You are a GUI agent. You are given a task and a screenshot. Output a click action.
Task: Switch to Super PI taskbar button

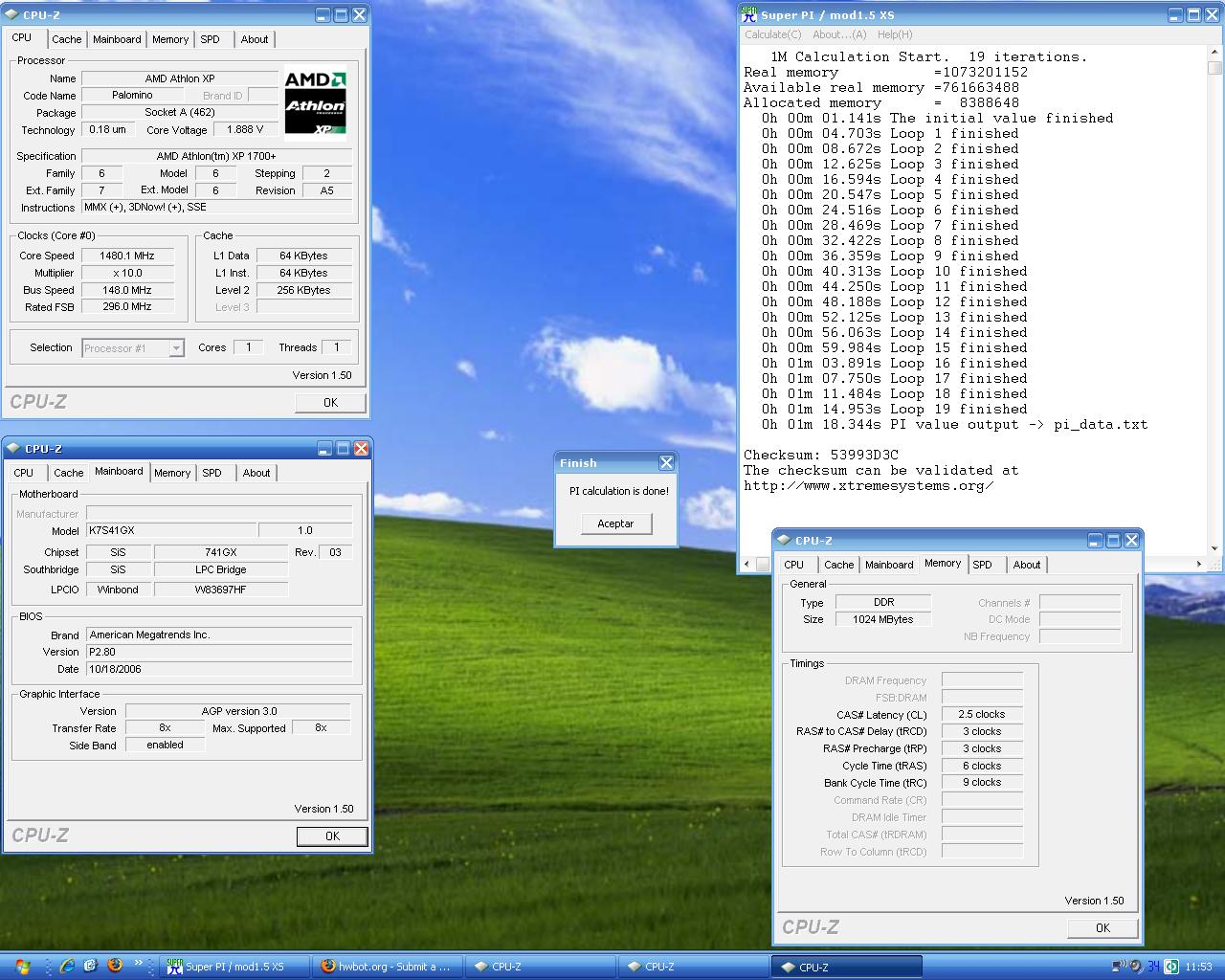point(234,967)
